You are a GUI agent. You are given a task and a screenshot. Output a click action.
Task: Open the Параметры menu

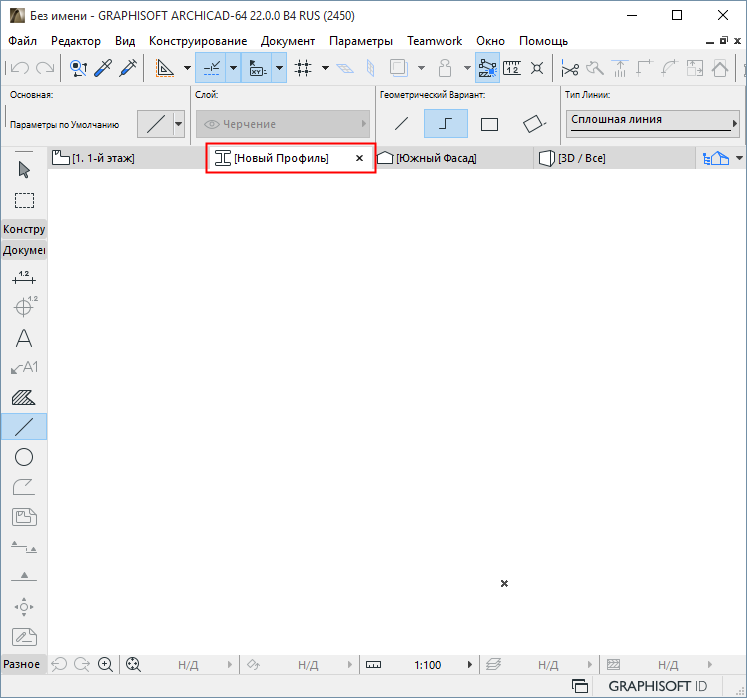(361, 41)
